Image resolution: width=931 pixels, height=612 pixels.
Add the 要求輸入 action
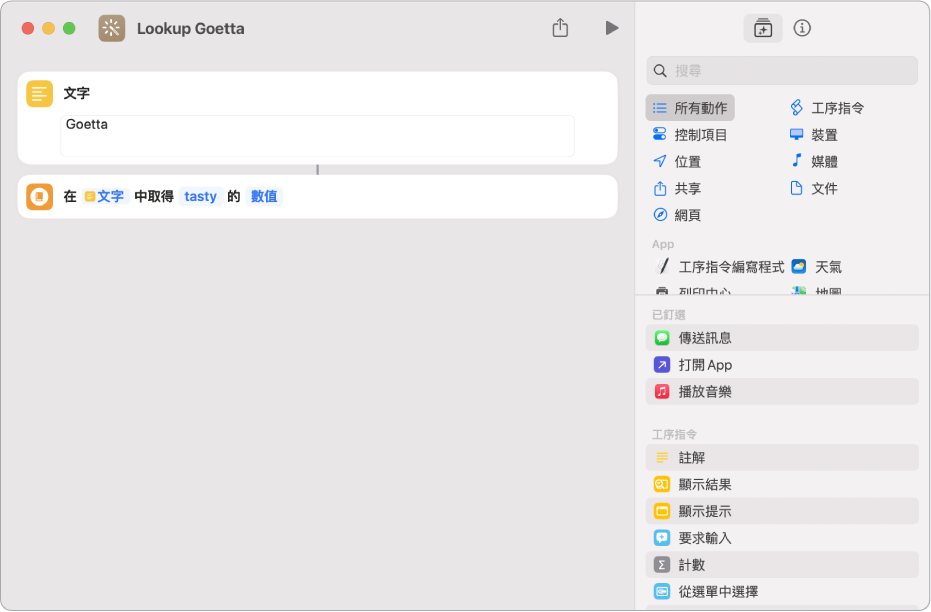(x=782, y=538)
